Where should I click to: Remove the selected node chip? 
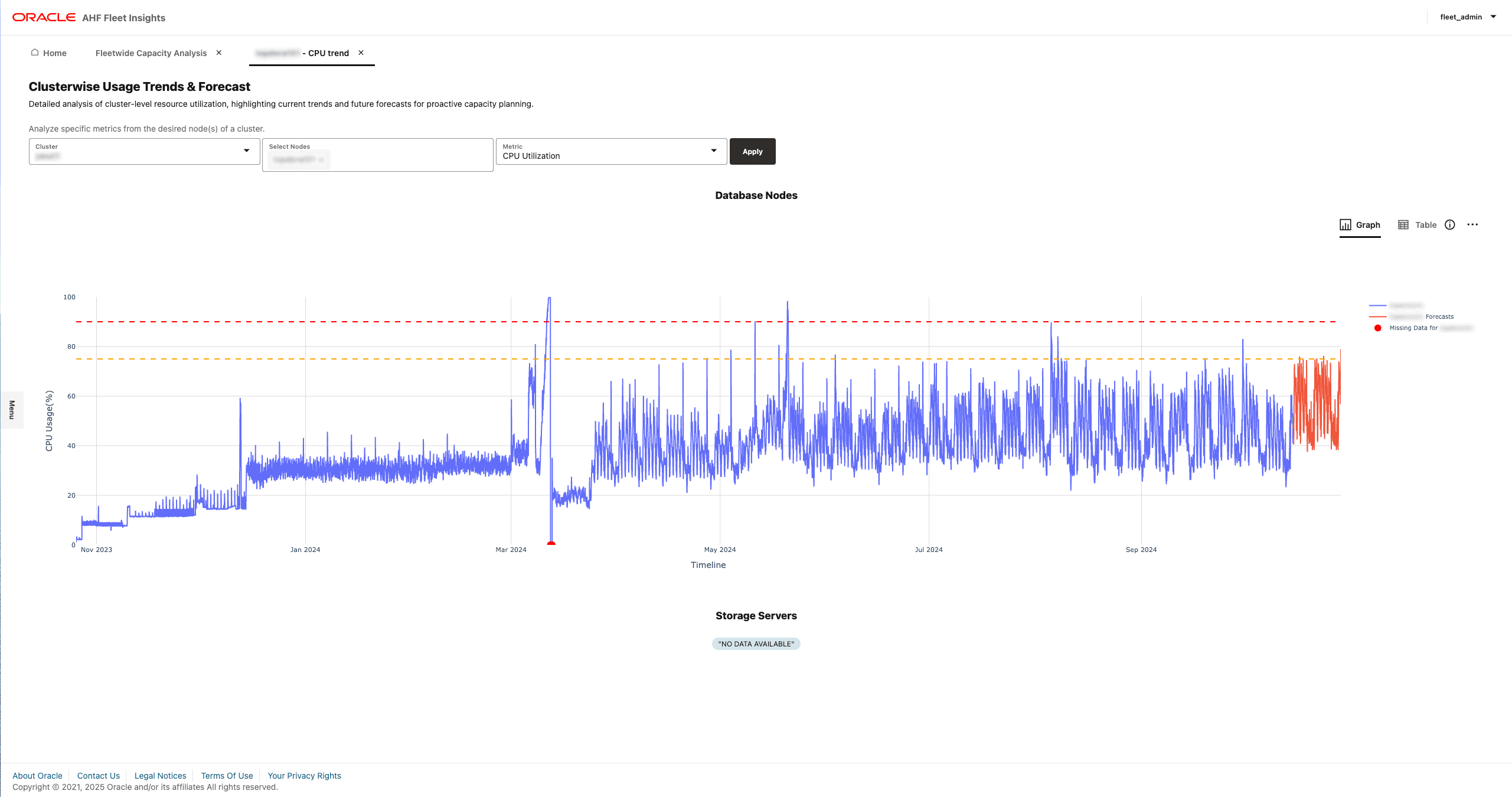point(321,159)
